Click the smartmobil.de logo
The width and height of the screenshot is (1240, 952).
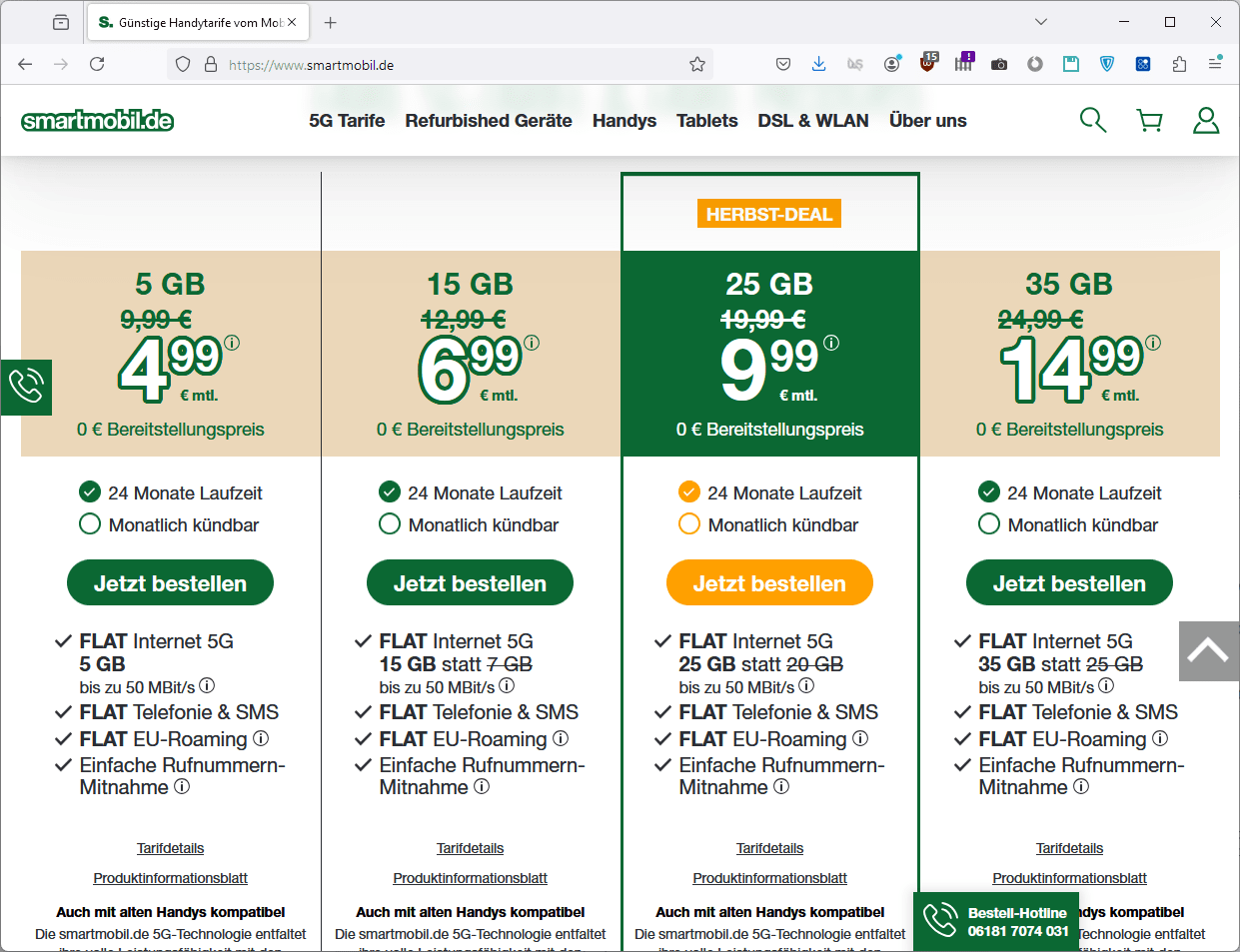98,121
